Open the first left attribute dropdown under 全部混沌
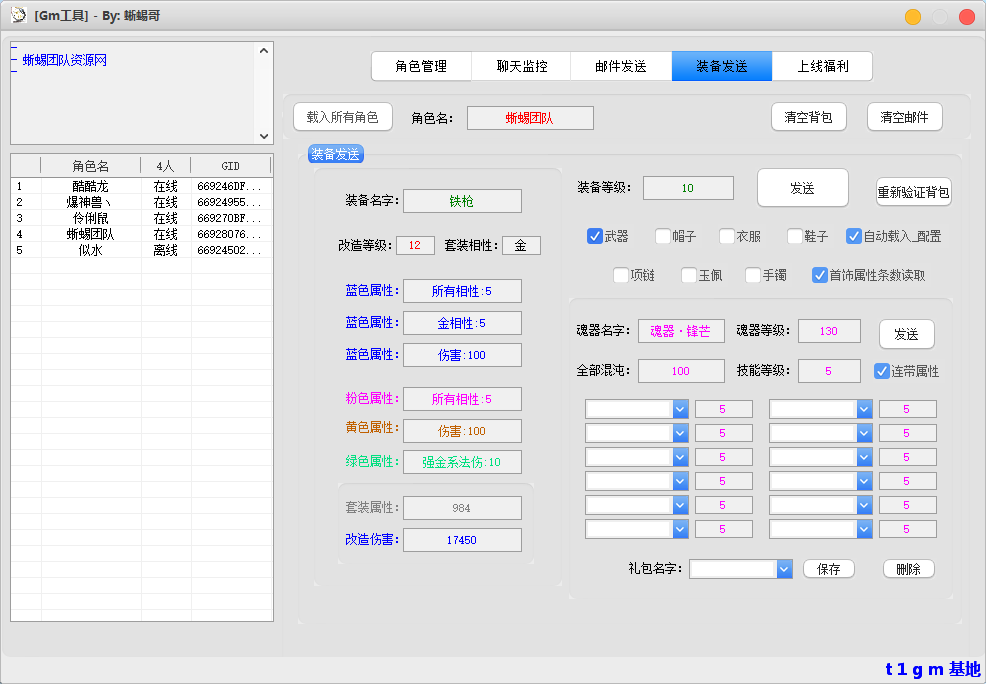 pos(680,409)
